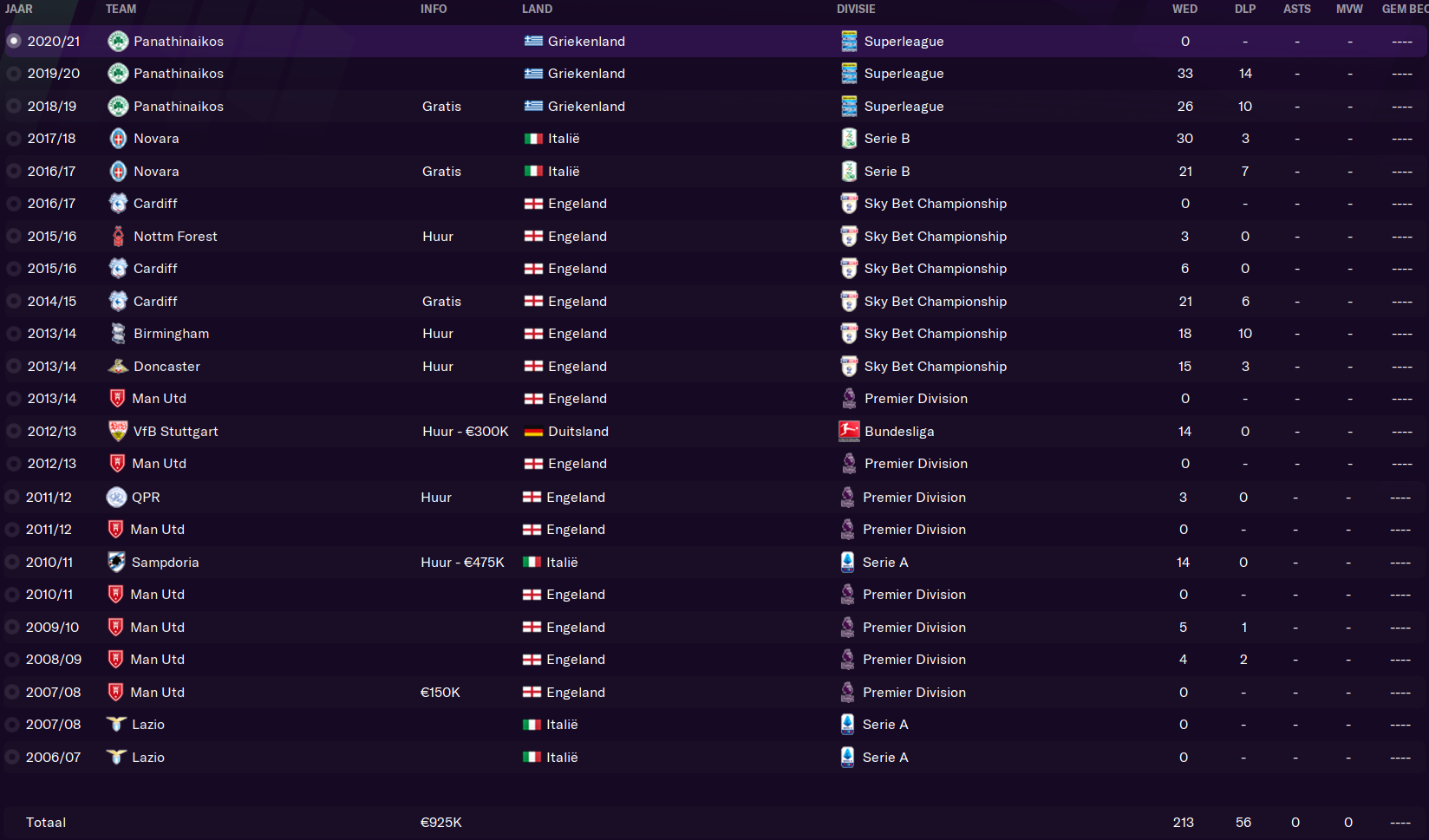Sort the table by the JAAR column header
Screen dimensions: 1429x840
tap(19, 9)
